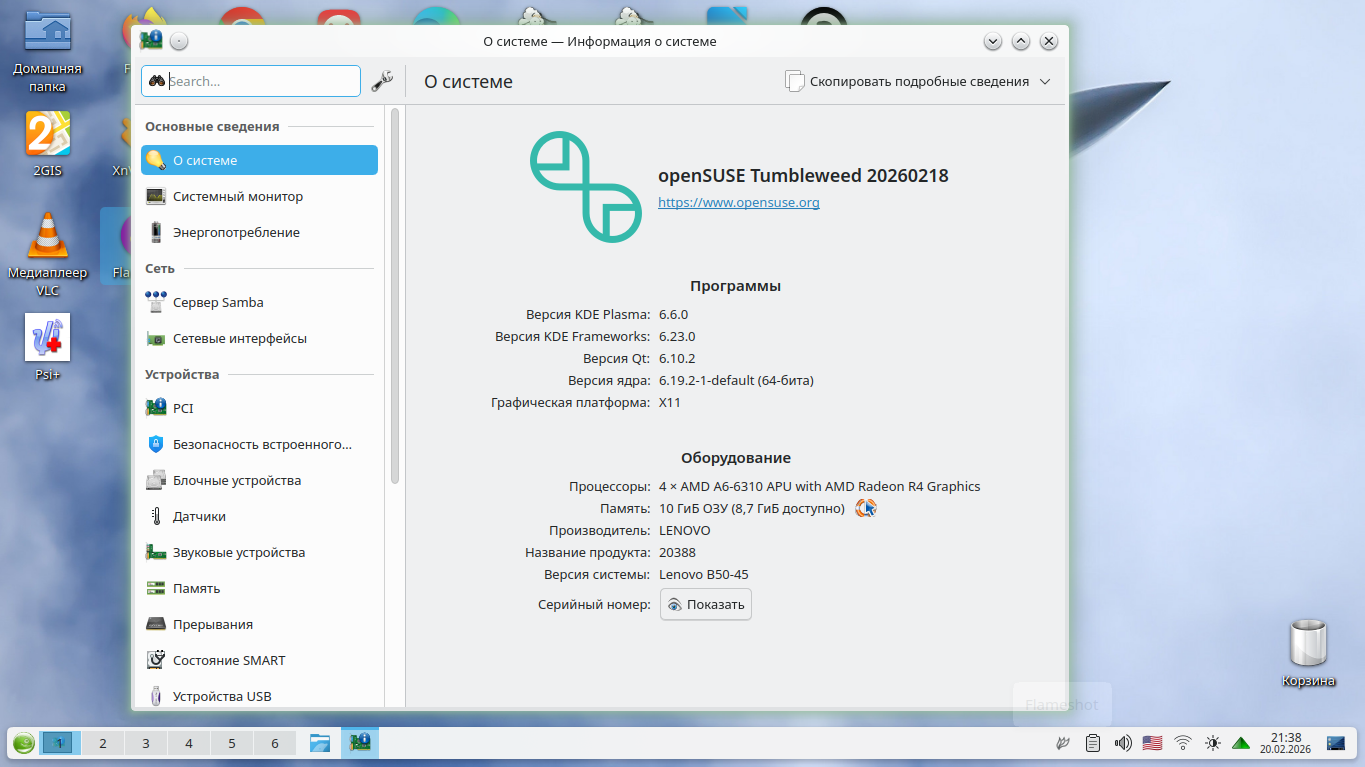
Task: Switch to virtual desktop 3
Action: pos(146,743)
